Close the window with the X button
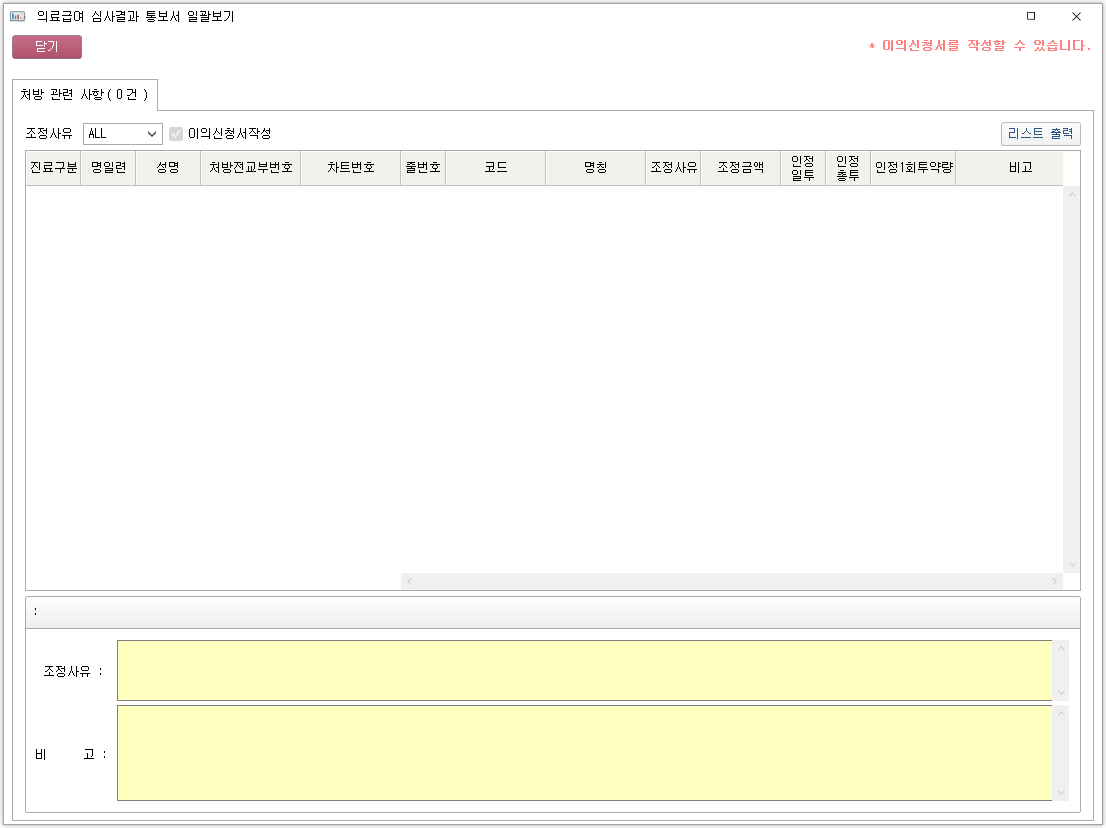This screenshot has width=1106, height=828. [1076, 17]
